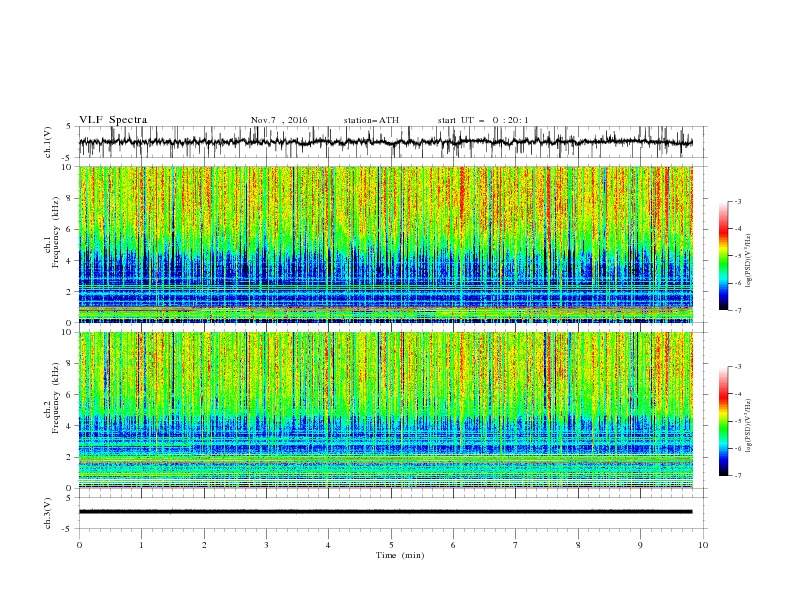Viewport: 792px width, 612px height.
Task: Click time-axis tick label "6"
Action: [453, 545]
